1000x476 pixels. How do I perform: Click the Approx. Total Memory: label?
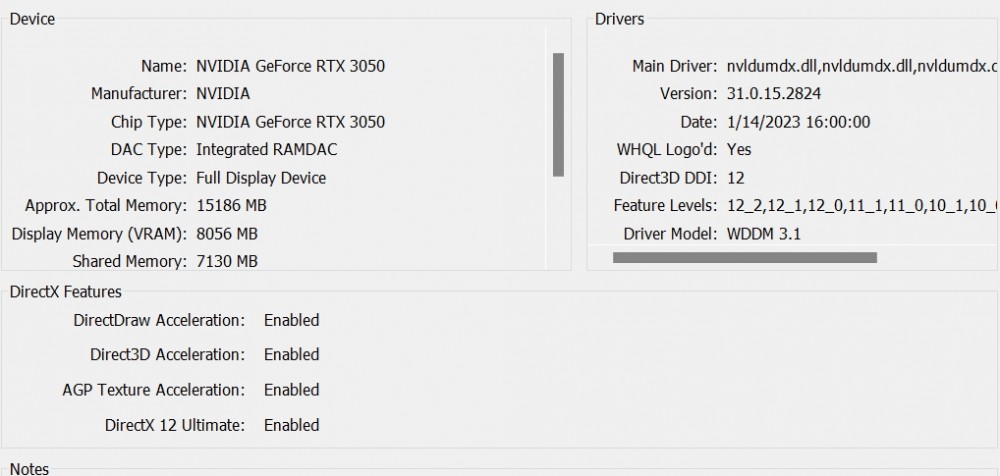click(106, 205)
